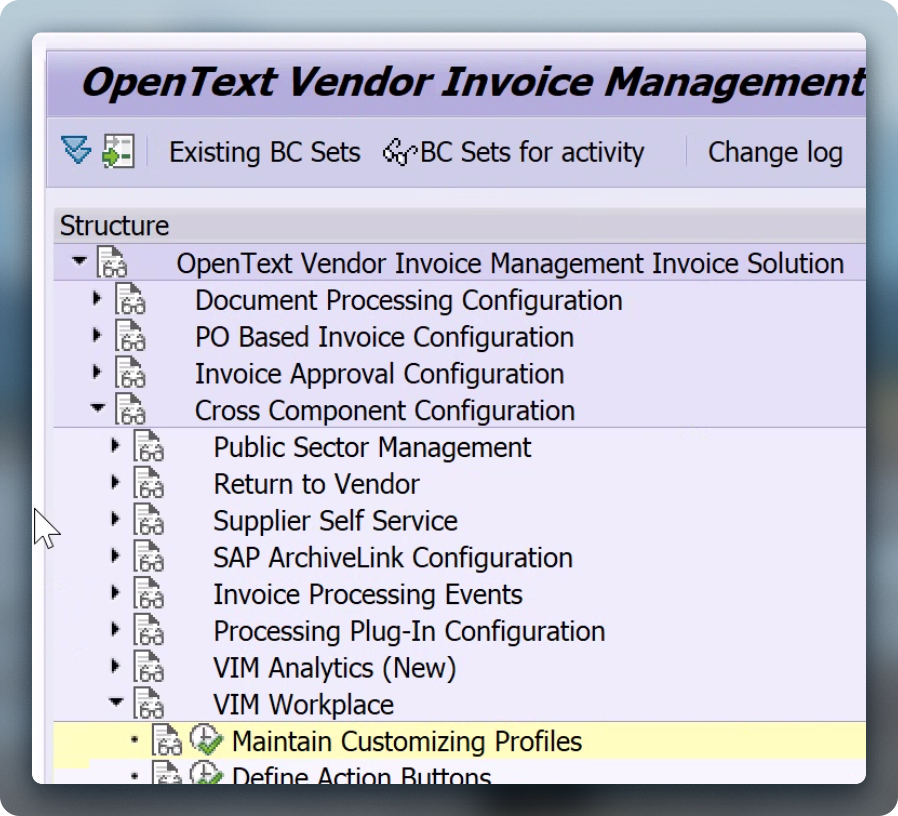Open documentation icon beside Public Sector Management

[148, 447]
